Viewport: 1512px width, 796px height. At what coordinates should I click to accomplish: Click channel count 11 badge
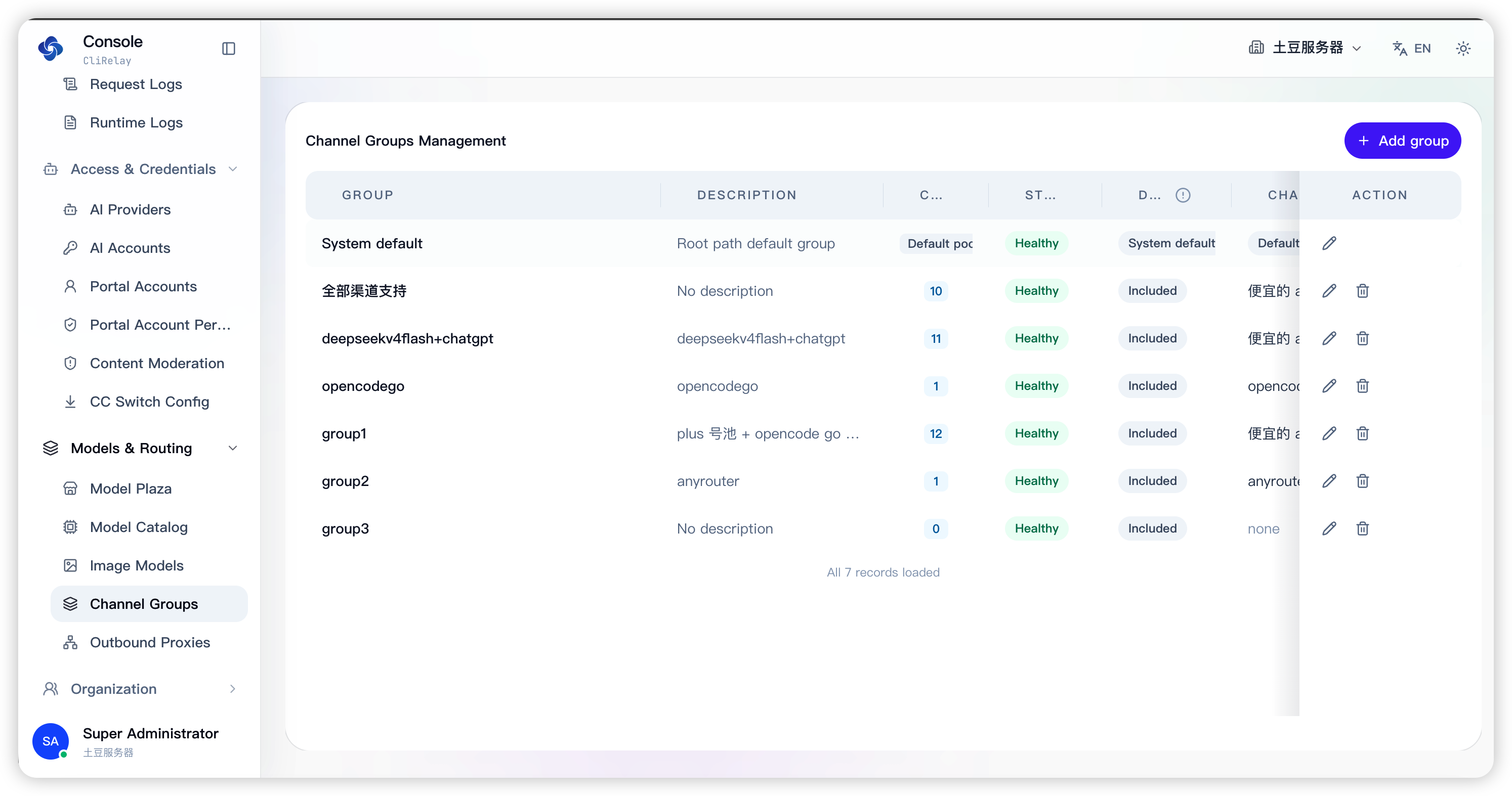(936, 338)
